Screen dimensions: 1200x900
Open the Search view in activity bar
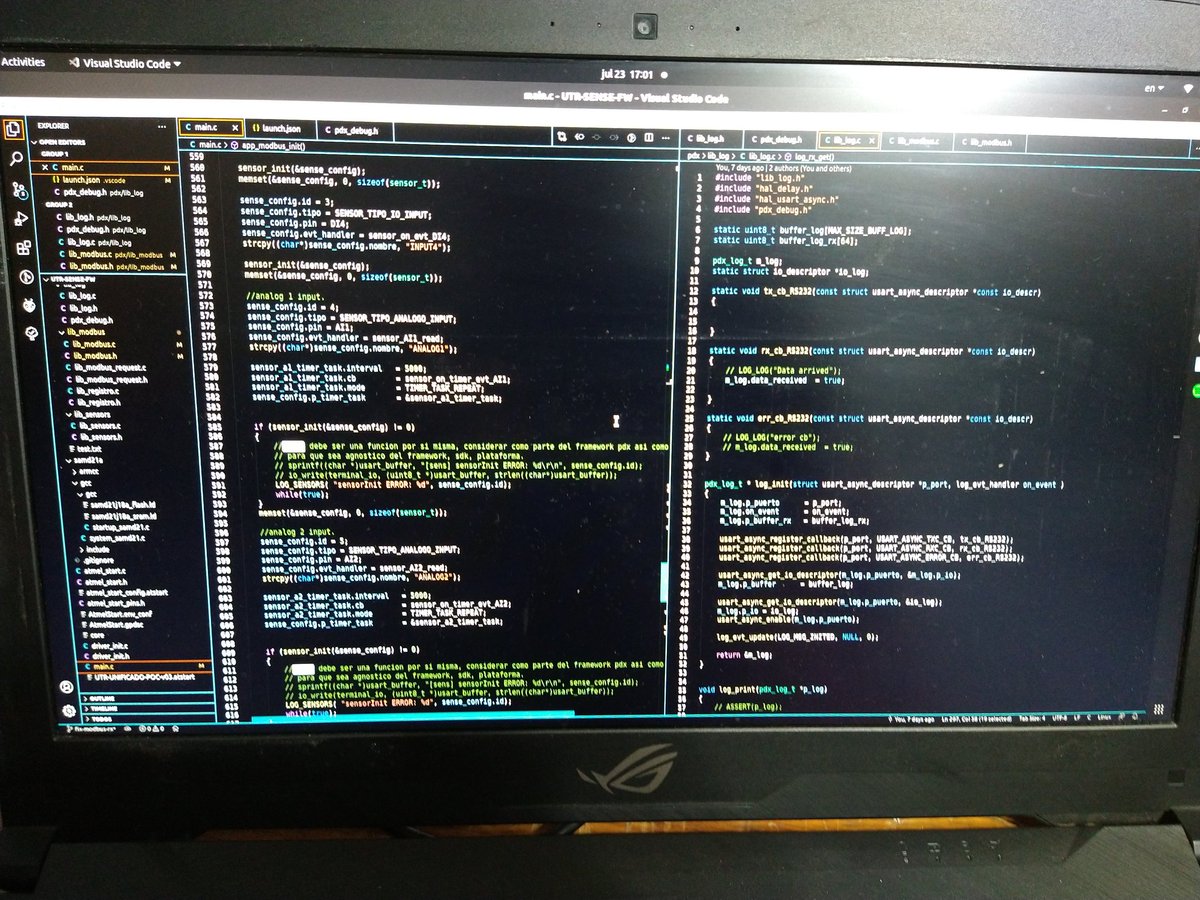pos(16,159)
